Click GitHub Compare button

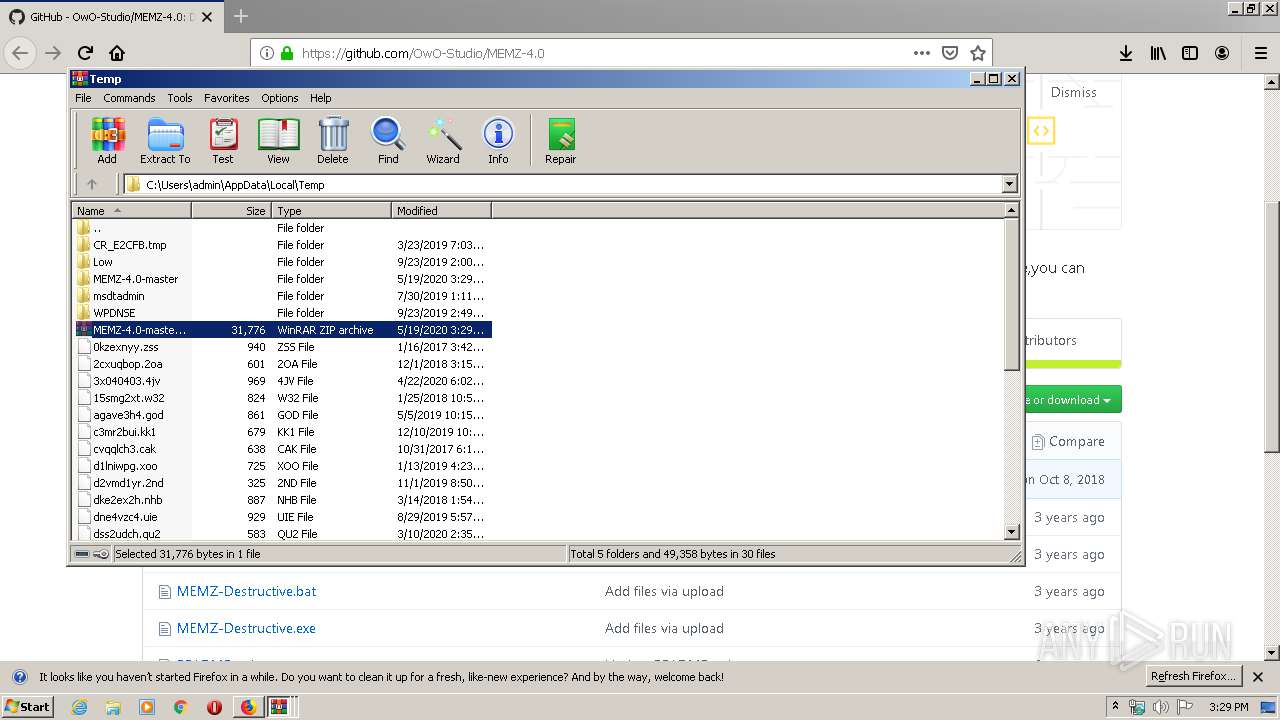click(1069, 441)
